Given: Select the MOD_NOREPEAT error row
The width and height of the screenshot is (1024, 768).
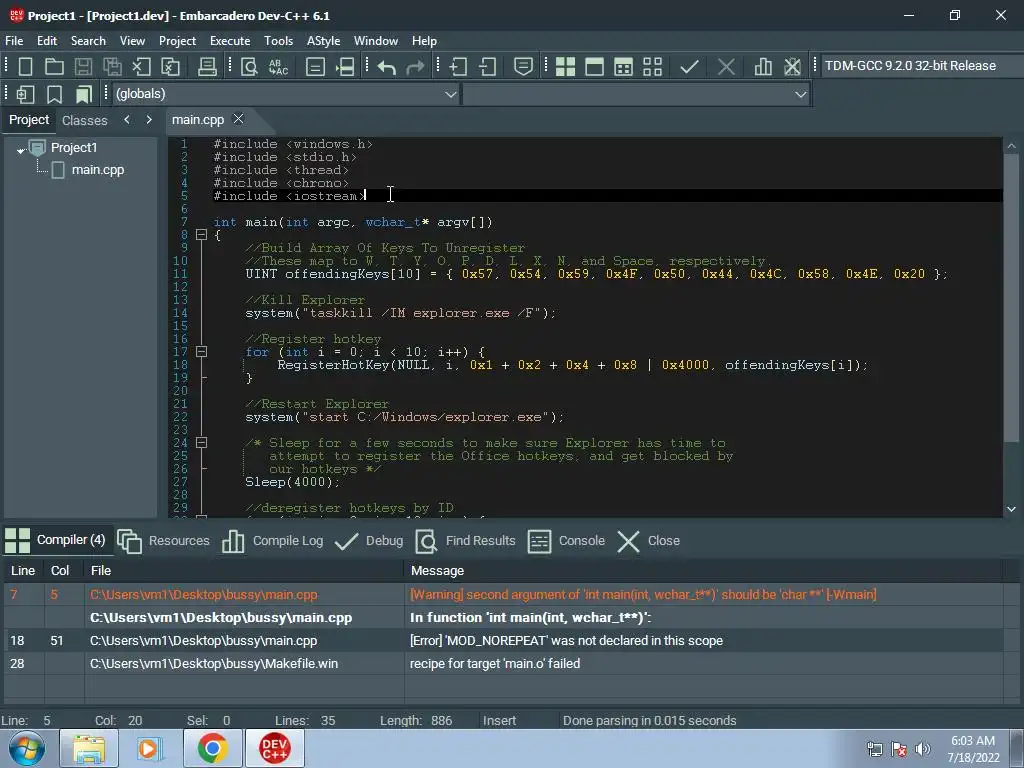Looking at the screenshot, I should [503, 641].
